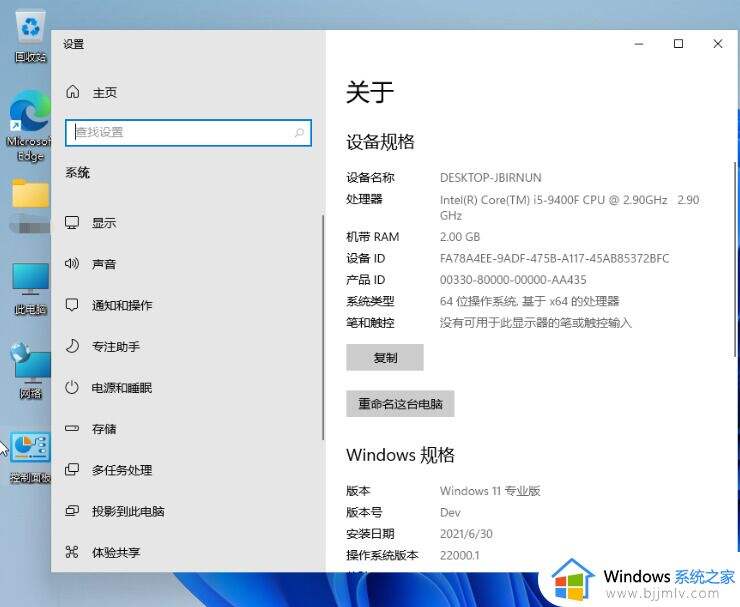Launch Microsoft Edge from the desktop
Image resolution: width=740 pixels, height=607 pixels.
coord(28,126)
